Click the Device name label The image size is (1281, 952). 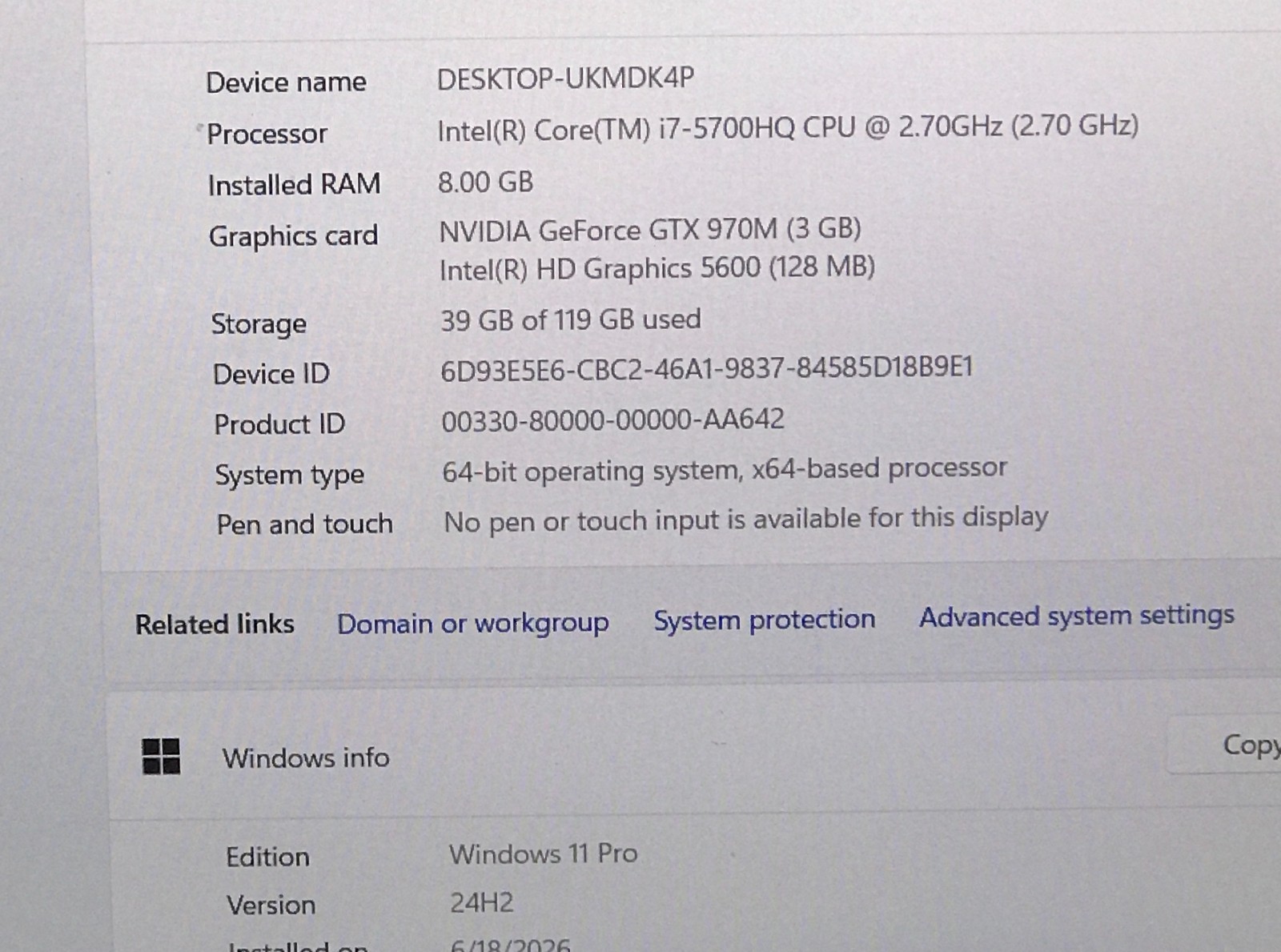286,82
